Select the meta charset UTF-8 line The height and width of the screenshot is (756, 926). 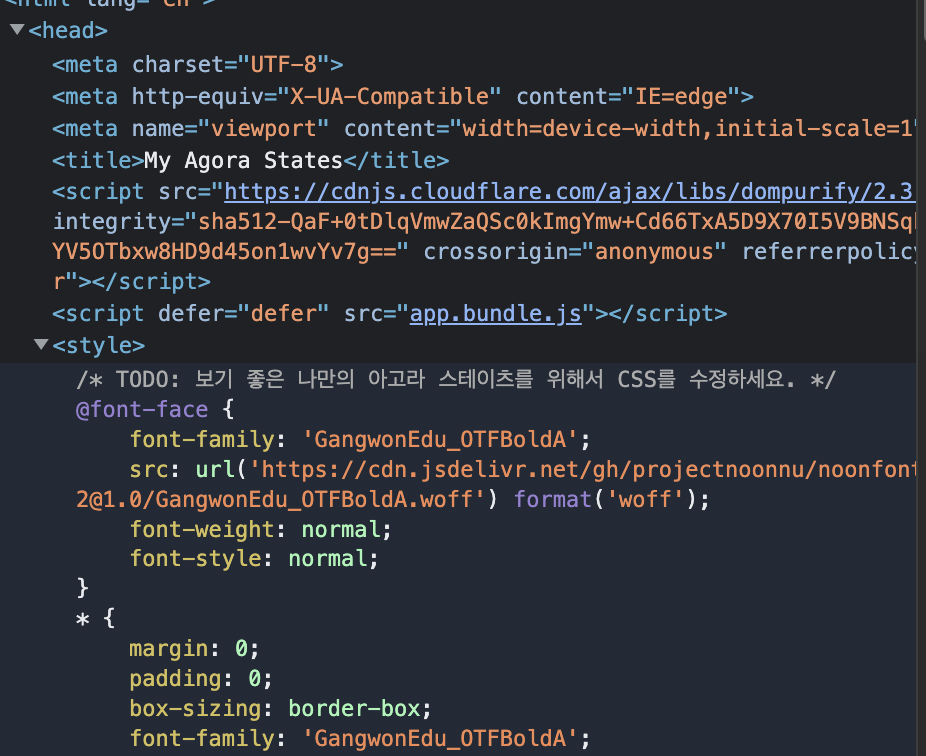click(x=198, y=64)
